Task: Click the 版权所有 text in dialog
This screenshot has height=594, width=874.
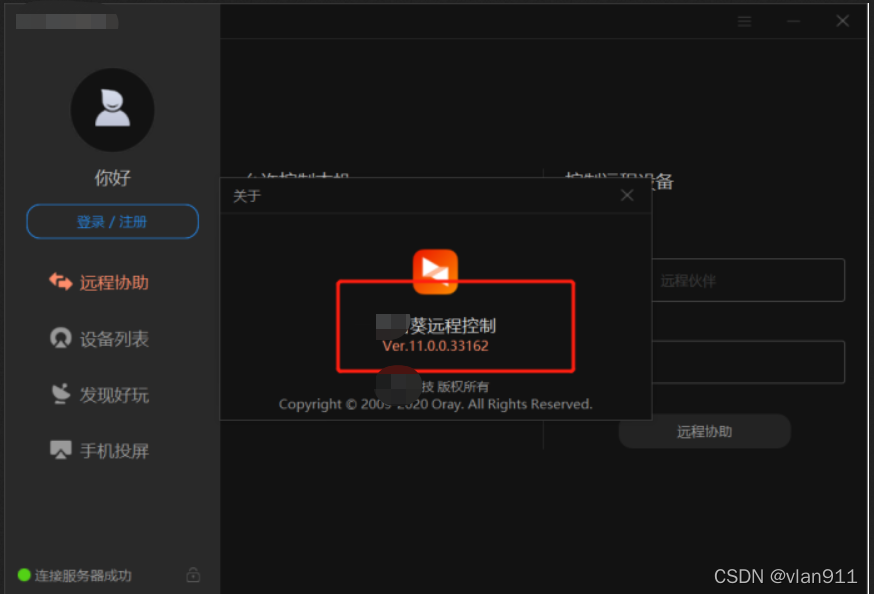Action: click(x=463, y=387)
